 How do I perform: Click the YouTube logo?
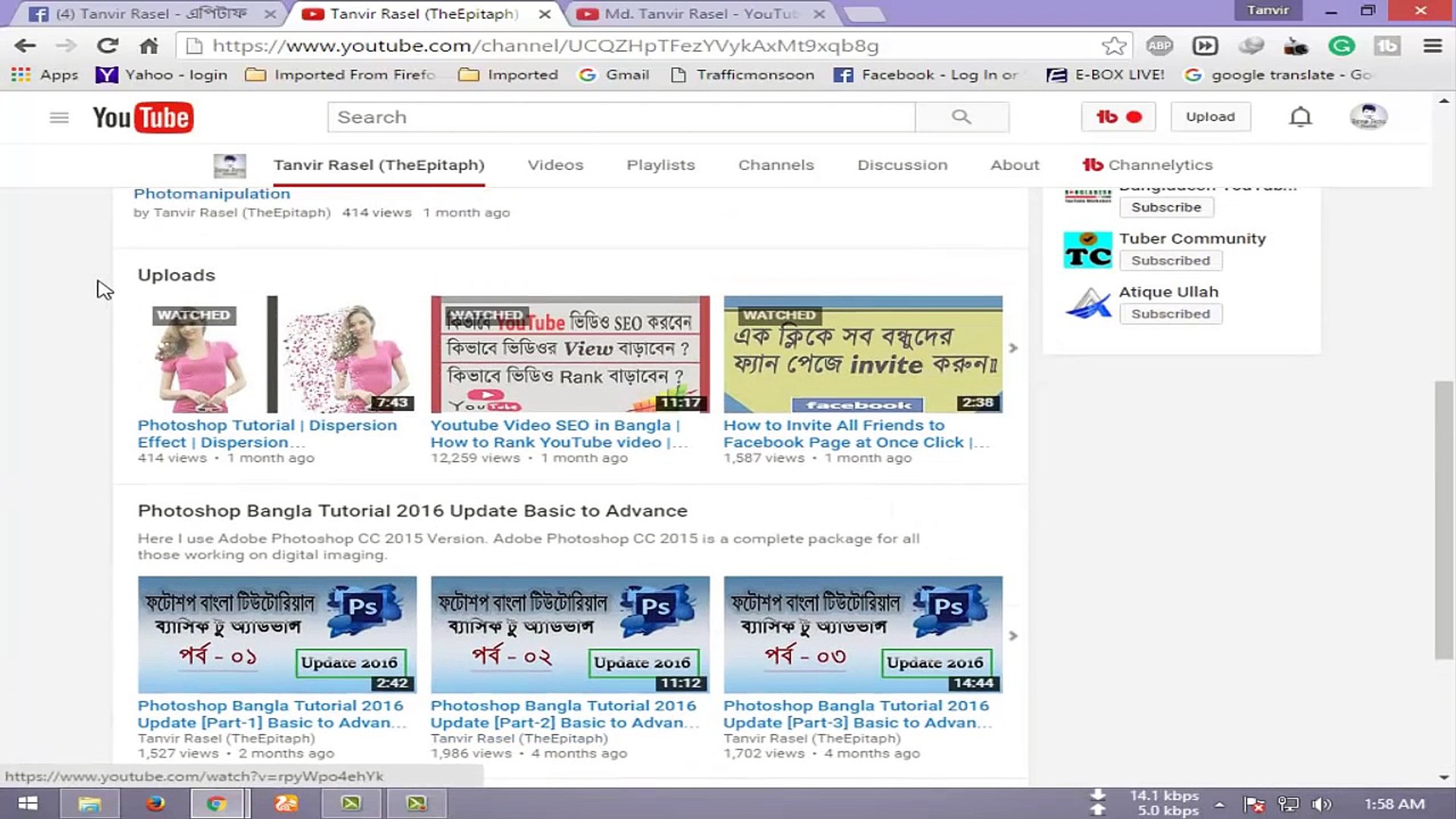coord(143,117)
